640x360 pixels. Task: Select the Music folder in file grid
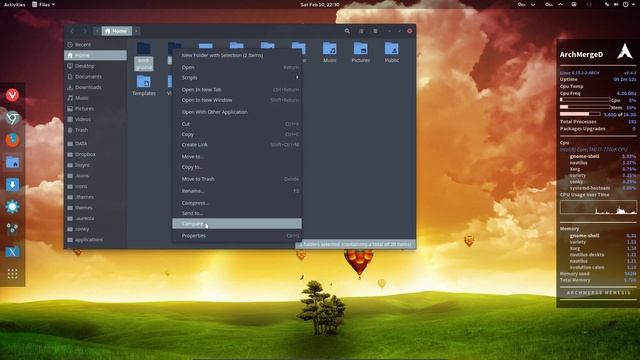pos(329,52)
